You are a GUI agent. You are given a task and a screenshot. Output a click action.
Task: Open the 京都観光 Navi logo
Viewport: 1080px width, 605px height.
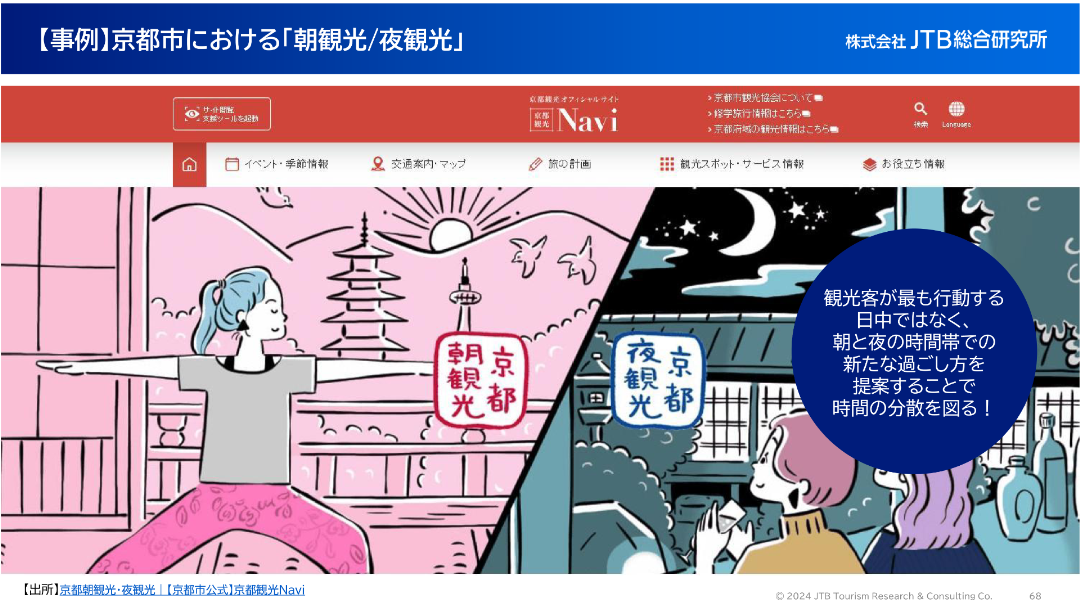574,115
